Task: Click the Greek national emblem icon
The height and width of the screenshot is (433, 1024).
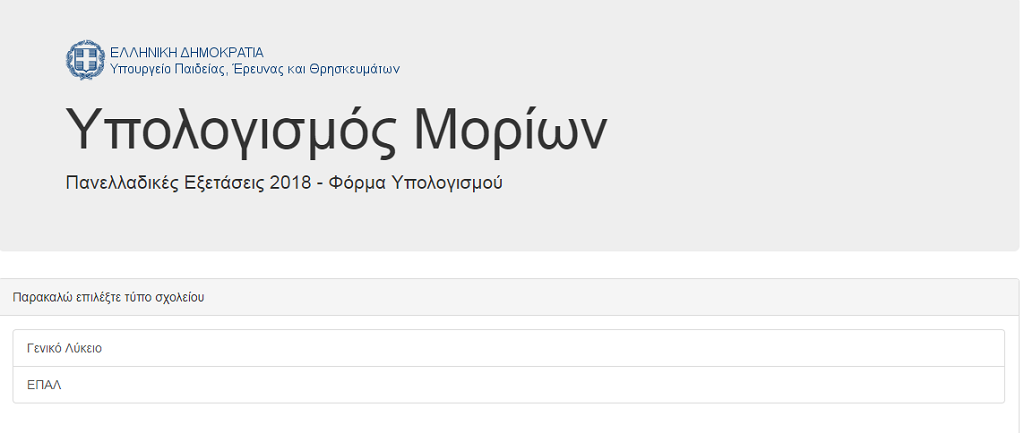Action: [x=86, y=60]
